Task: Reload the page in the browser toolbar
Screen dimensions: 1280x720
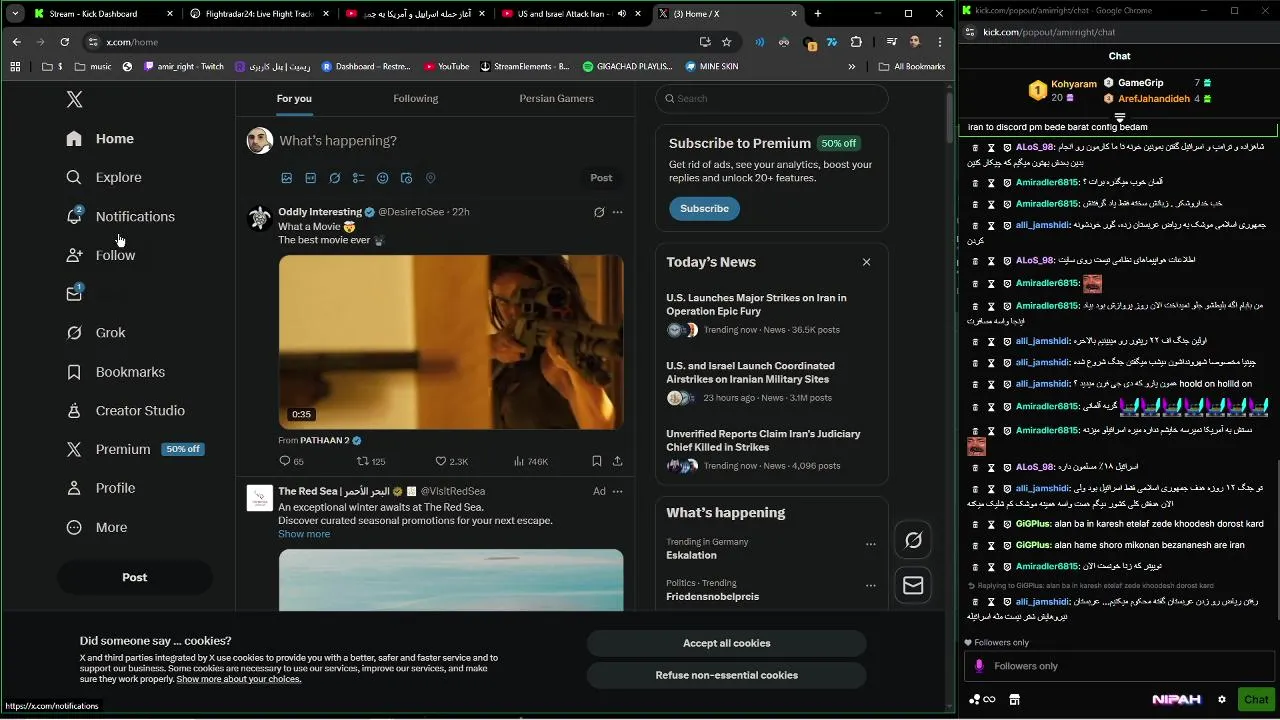Action: point(65,42)
